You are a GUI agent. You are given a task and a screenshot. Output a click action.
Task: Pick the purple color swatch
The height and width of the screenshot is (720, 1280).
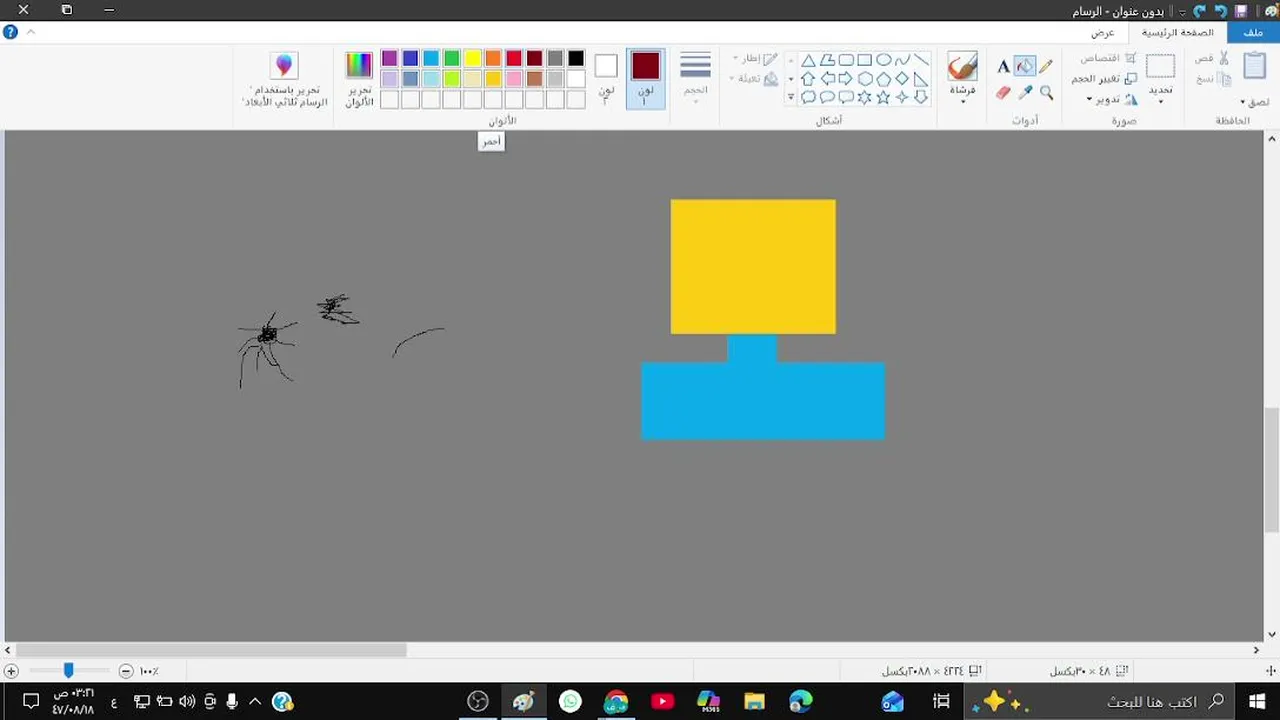(389, 59)
